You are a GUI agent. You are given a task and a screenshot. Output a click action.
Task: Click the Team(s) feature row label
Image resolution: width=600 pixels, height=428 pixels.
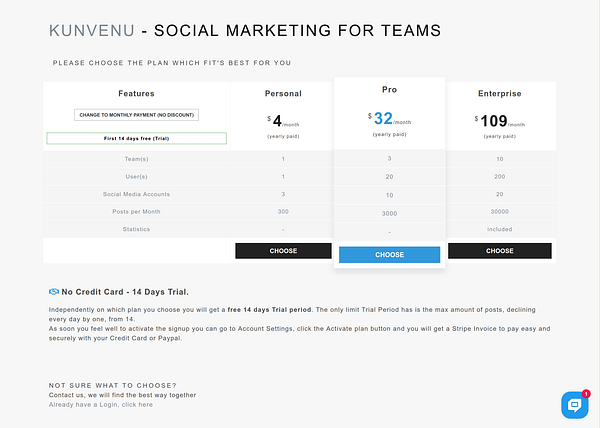click(137, 159)
